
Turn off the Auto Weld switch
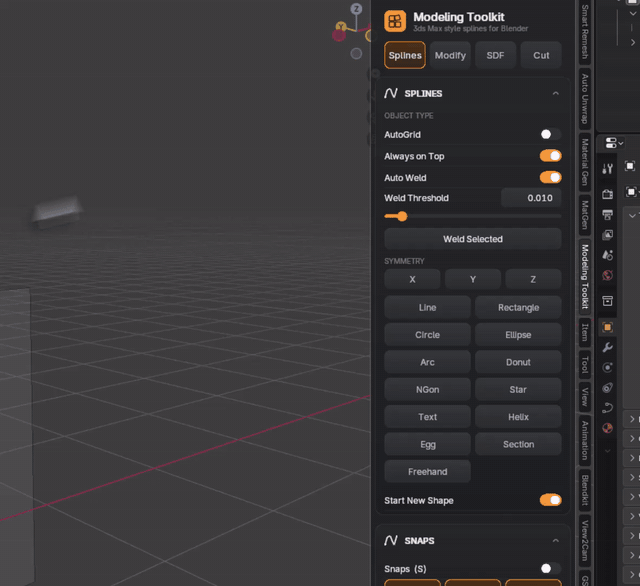[x=551, y=178]
